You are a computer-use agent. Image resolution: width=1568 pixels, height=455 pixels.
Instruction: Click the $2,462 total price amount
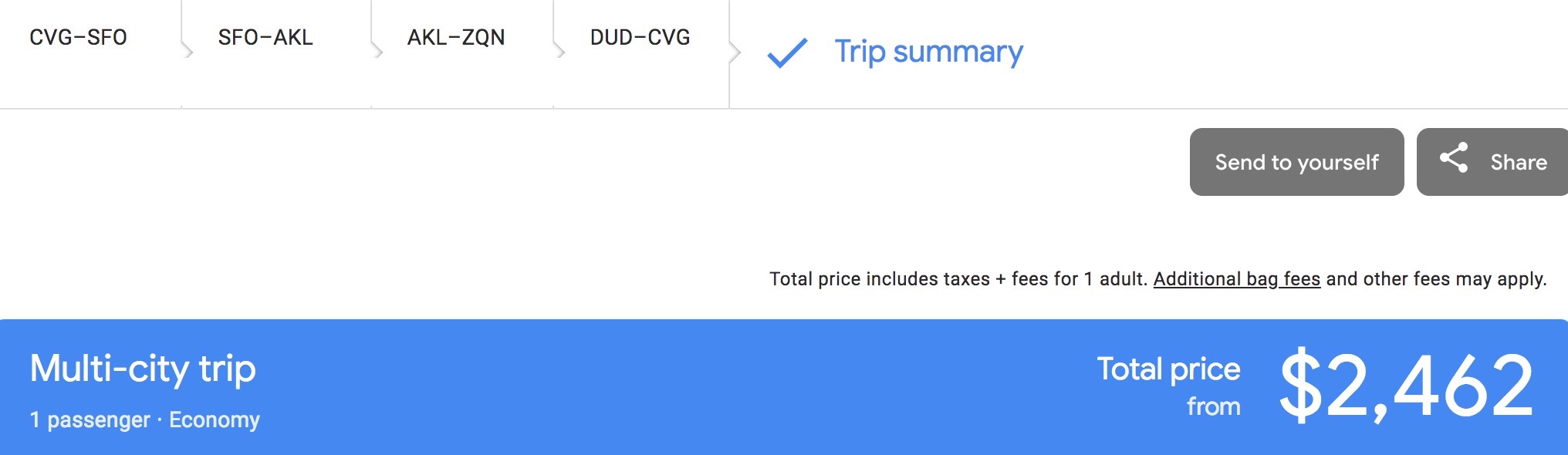1406,385
